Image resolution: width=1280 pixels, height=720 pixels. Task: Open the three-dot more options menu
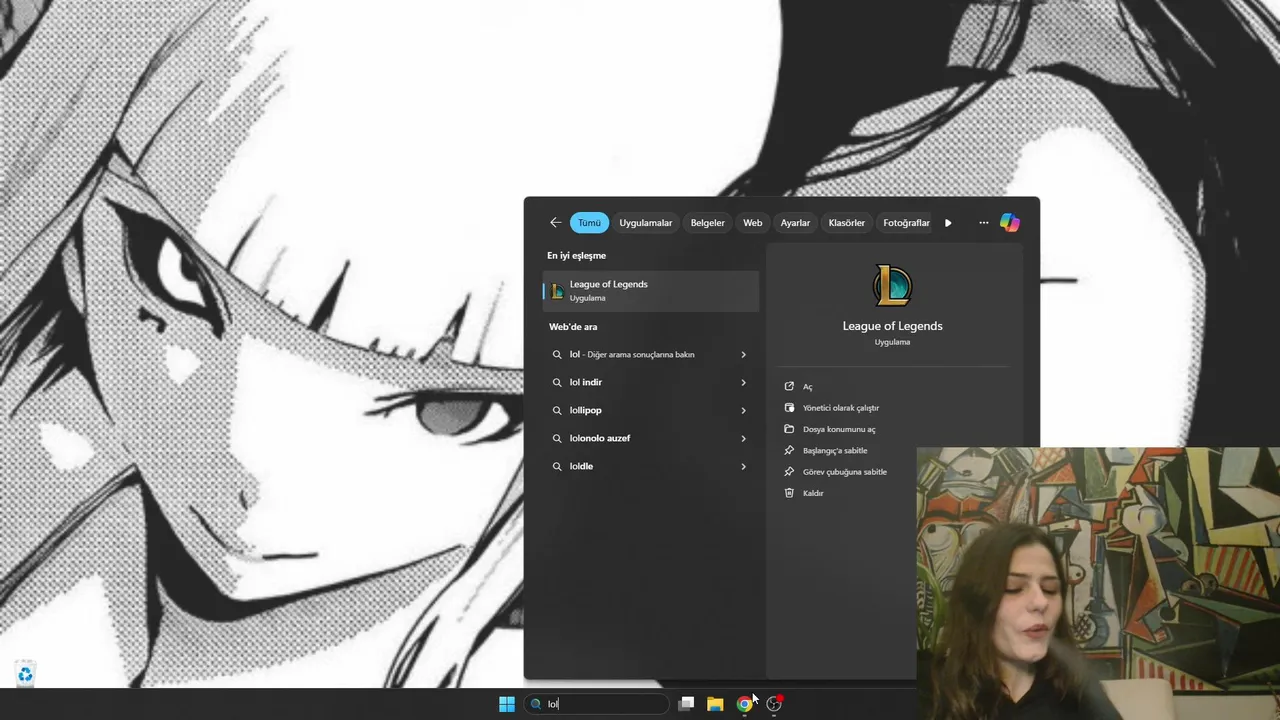pyautogui.click(x=984, y=223)
